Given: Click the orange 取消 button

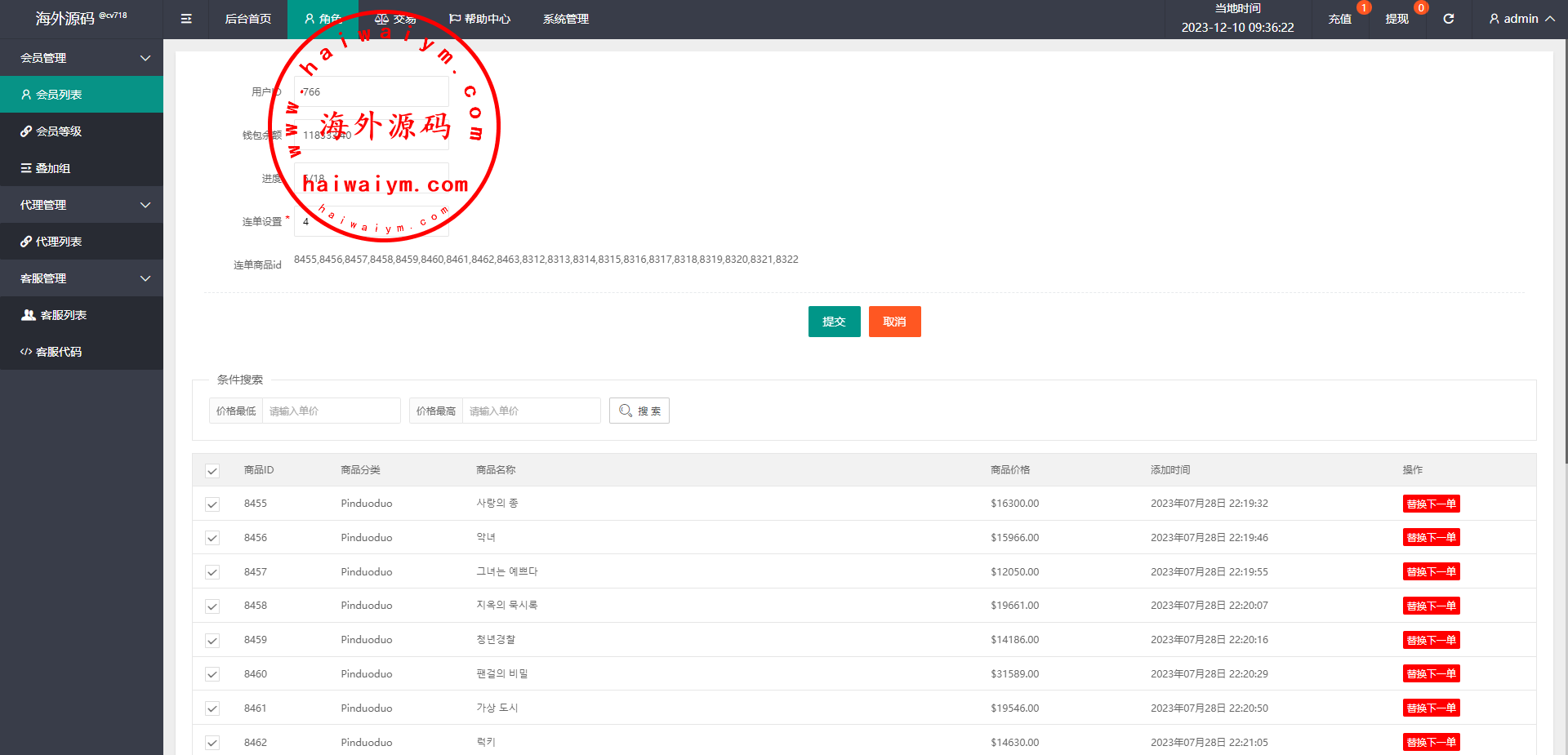Looking at the screenshot, I should click(894, 322).
